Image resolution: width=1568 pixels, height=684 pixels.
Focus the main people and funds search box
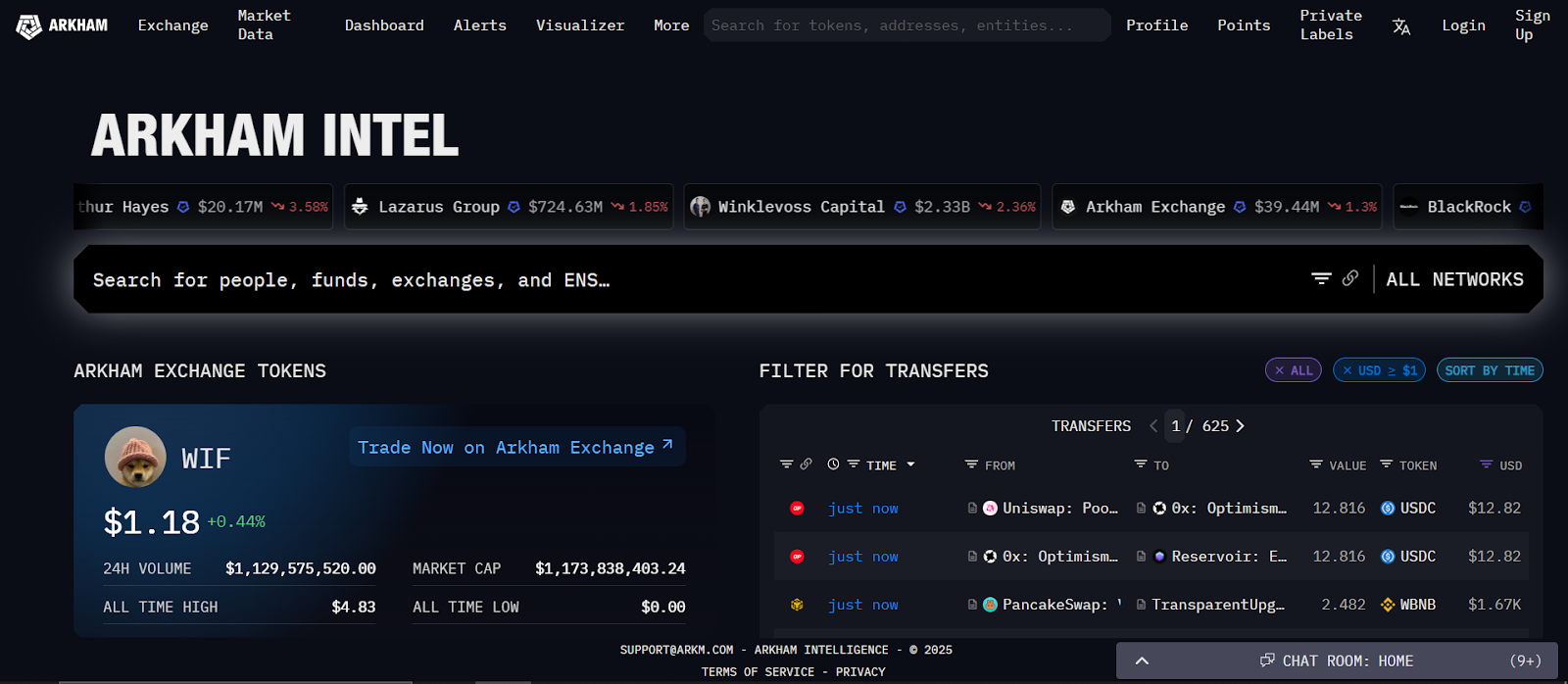(686, 279)
